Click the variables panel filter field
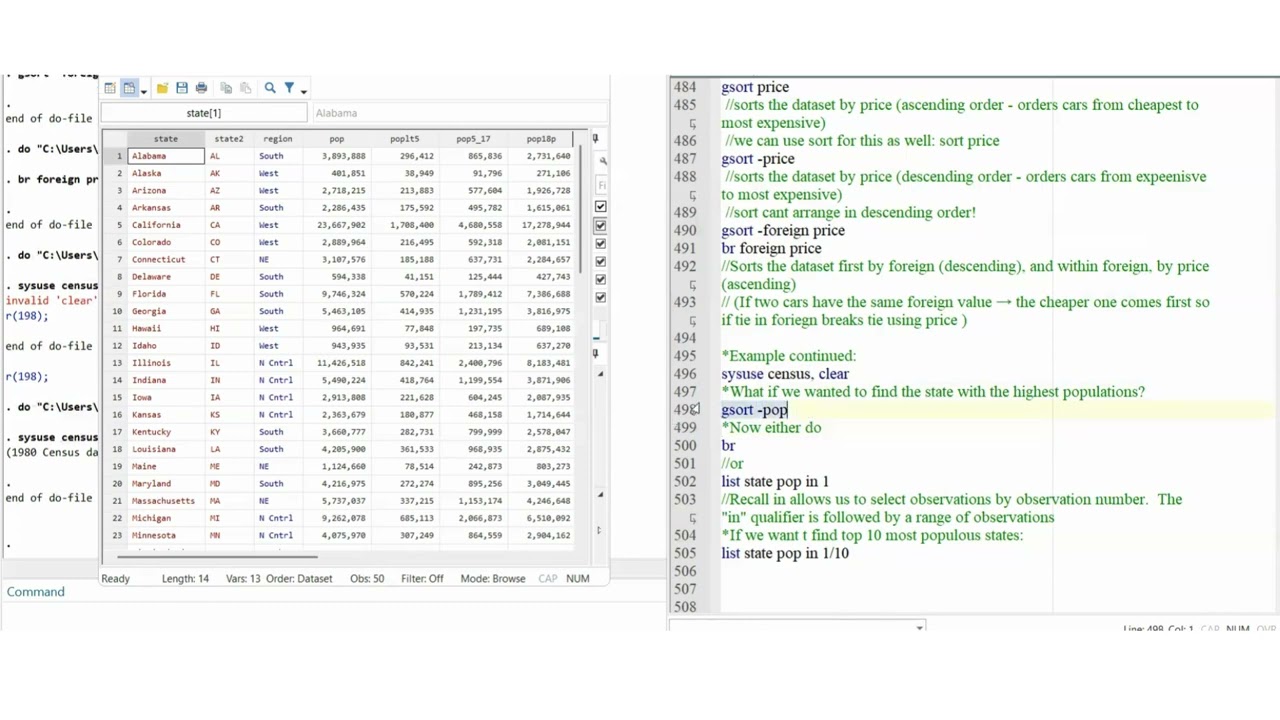This screenshot has height=720, width=1280. pyautogui.click(x=602, y=185)
